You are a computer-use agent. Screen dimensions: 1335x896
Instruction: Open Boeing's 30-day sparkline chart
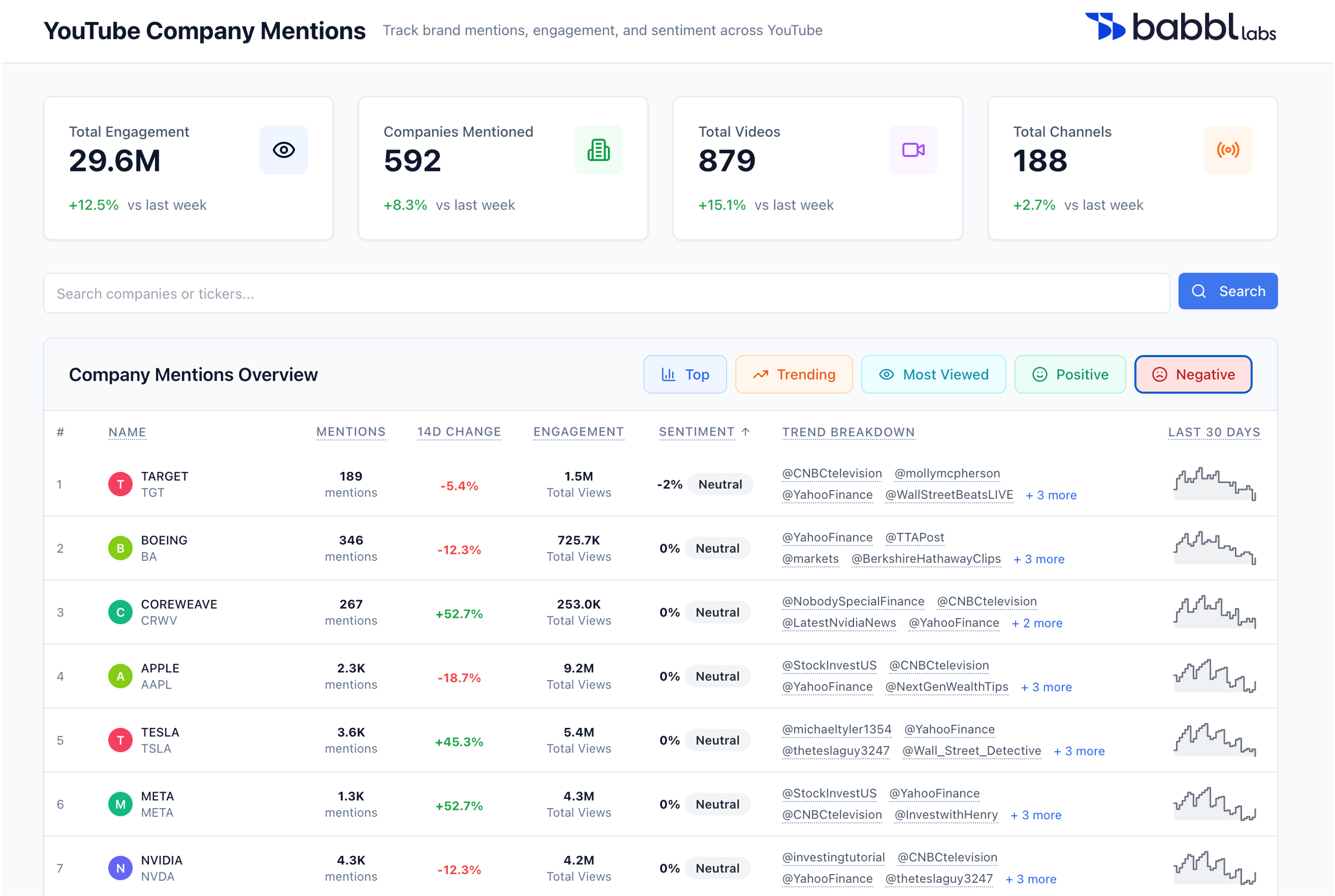1215,548
